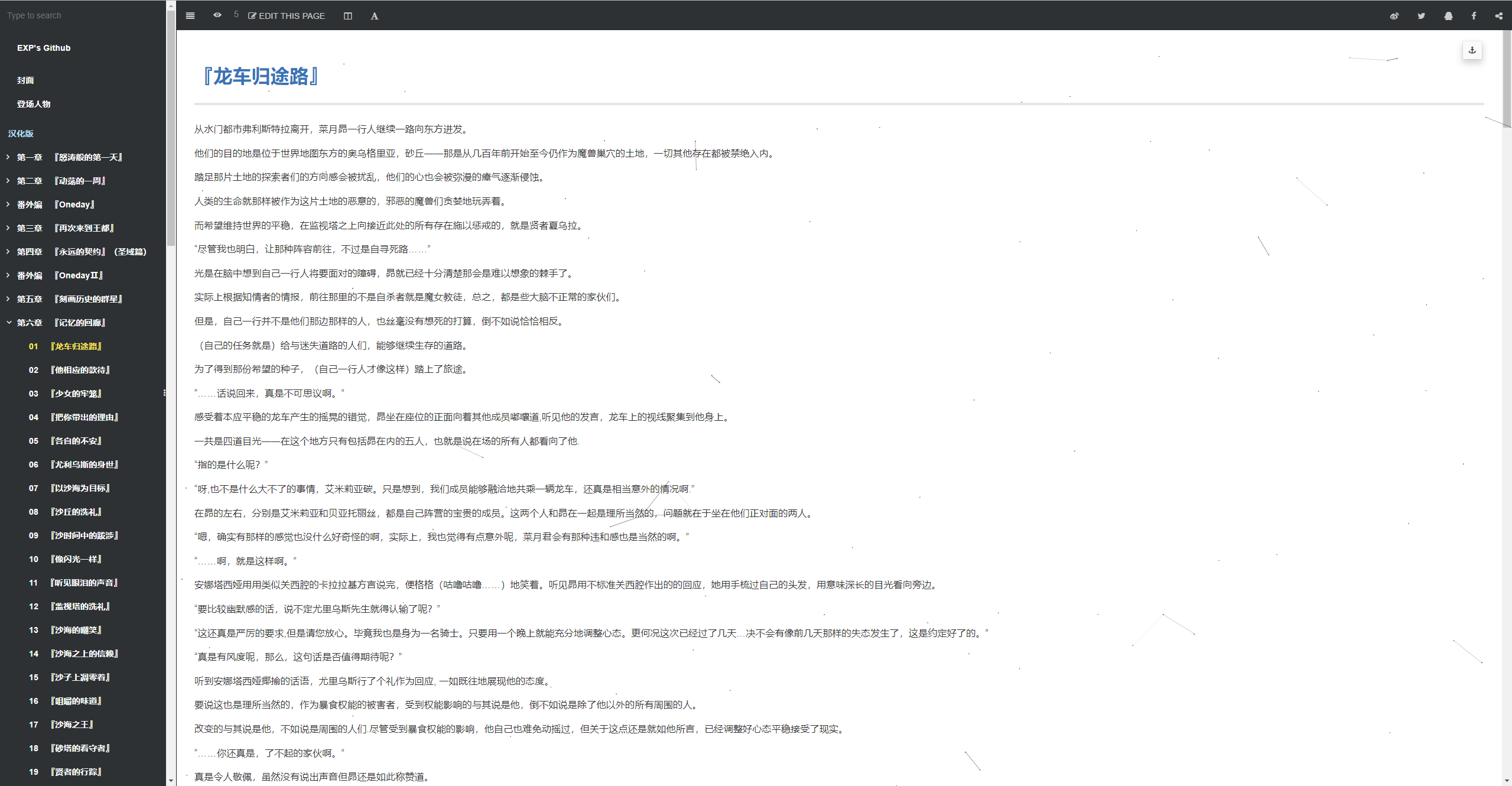Share page on Weibo

click(x=1394, y=16)
